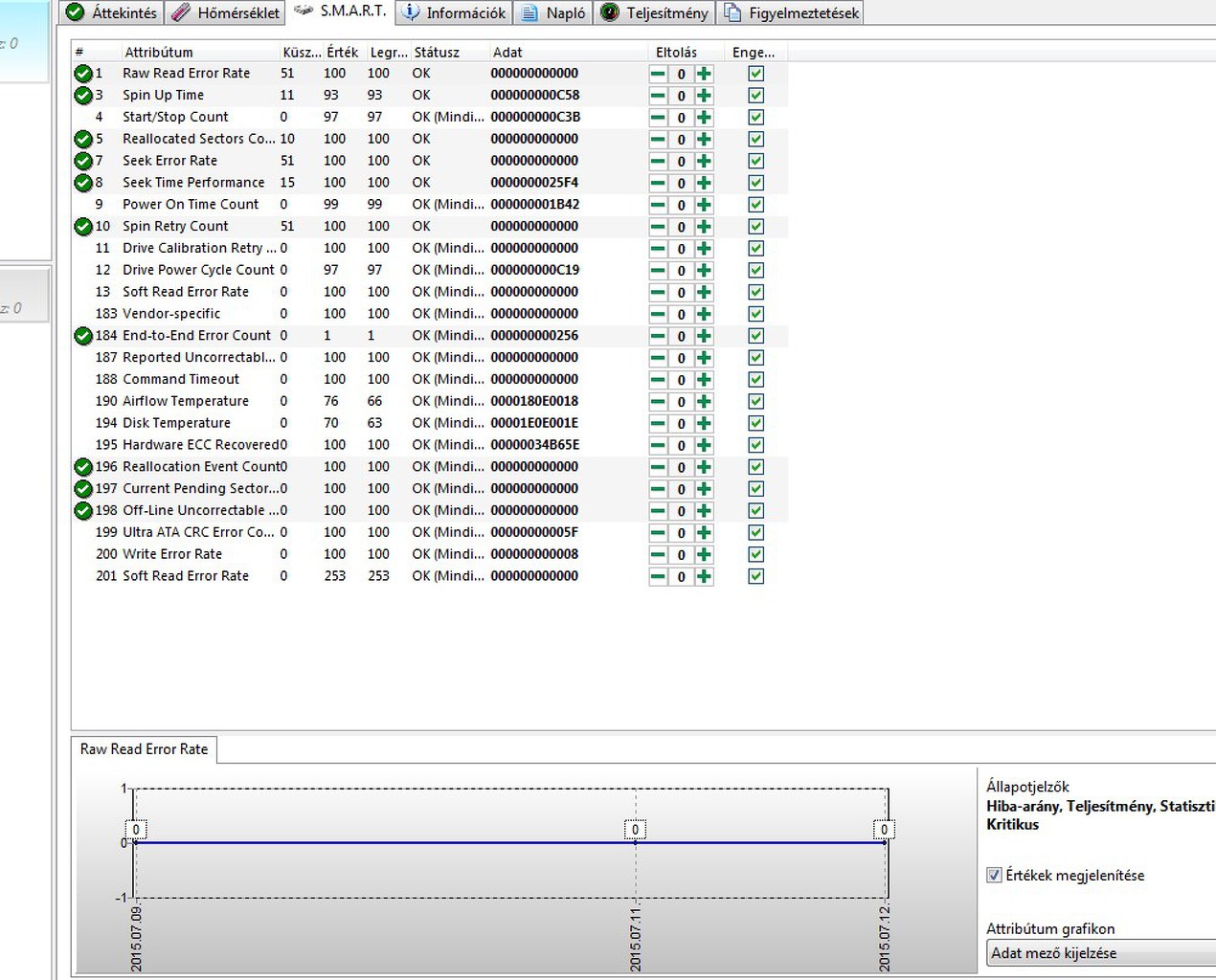Screen dimensions: 1216x980
Task: Open the Információk tab
Action: tap(454, 12)
